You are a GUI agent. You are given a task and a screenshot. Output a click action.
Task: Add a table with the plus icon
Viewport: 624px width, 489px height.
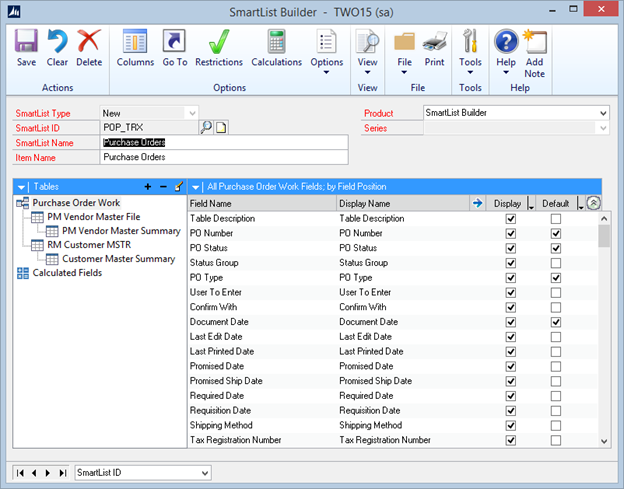tap(148, 187)
